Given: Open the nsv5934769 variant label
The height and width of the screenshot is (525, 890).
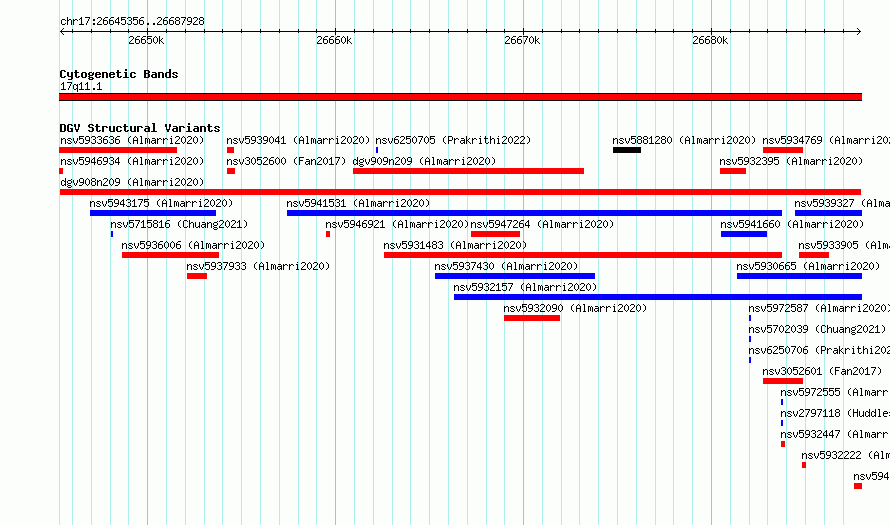Looking at the screenshot, I should point(826,140).
